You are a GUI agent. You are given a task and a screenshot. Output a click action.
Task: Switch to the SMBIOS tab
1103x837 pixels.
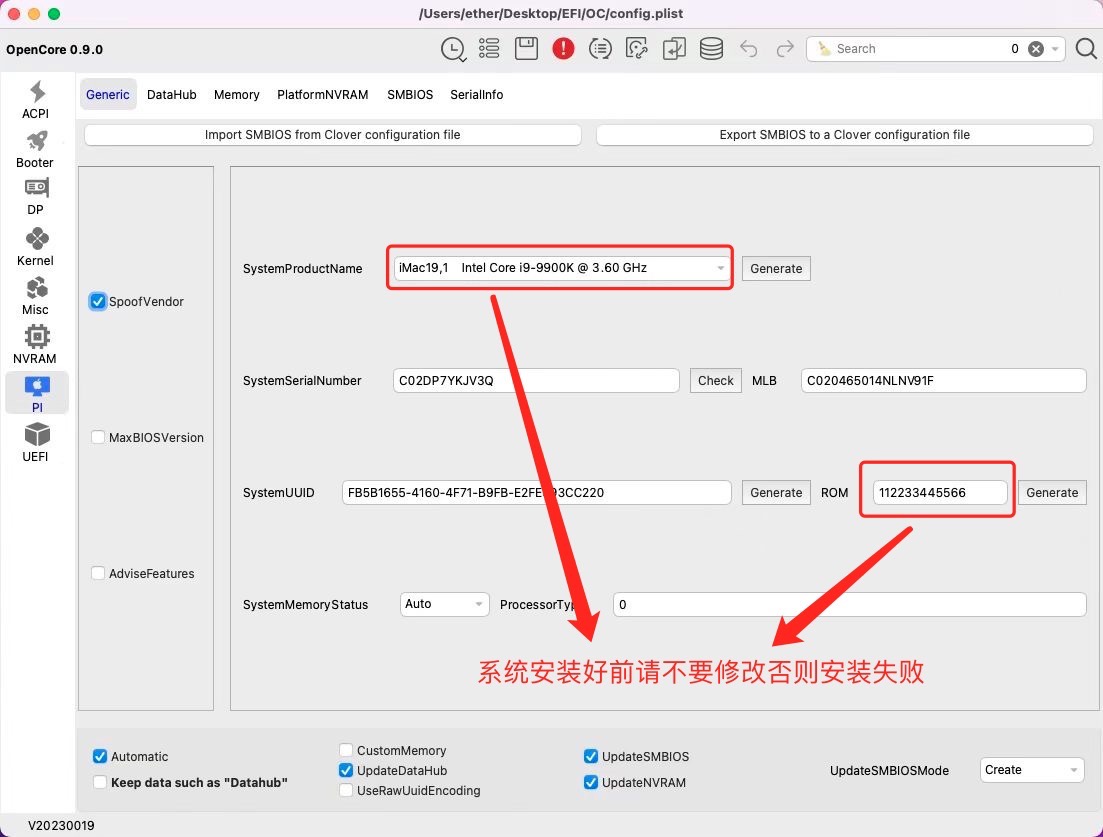tap(410, 95)
